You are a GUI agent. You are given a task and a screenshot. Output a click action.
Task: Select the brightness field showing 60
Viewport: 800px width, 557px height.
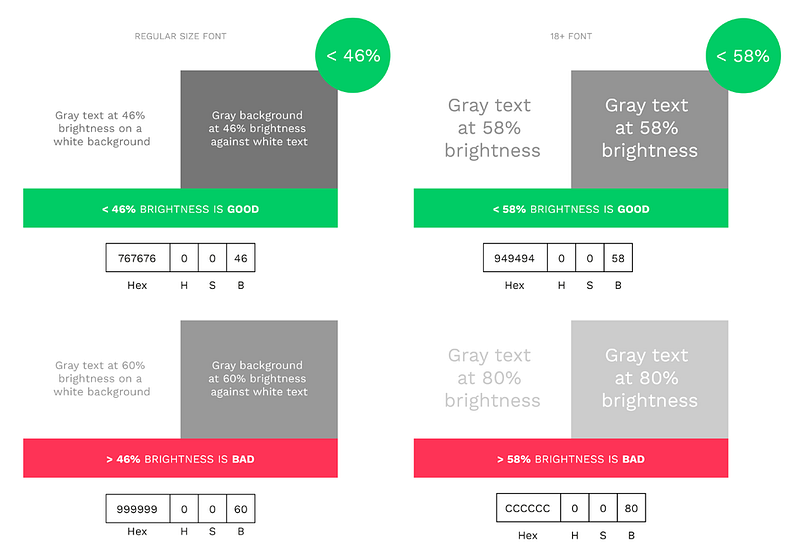click(x=241, y=508)
